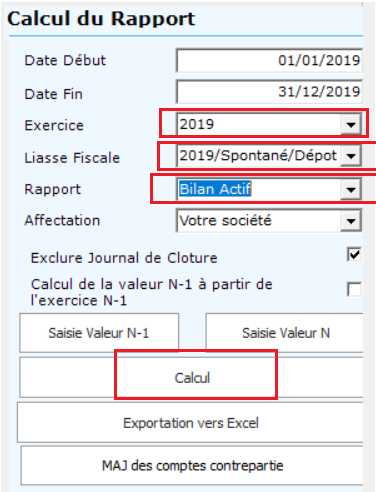The width and height of the screenshot is (376, 492).
Task: Open the Affectation dropdown arrow
Action: click(x=351, y=221)
